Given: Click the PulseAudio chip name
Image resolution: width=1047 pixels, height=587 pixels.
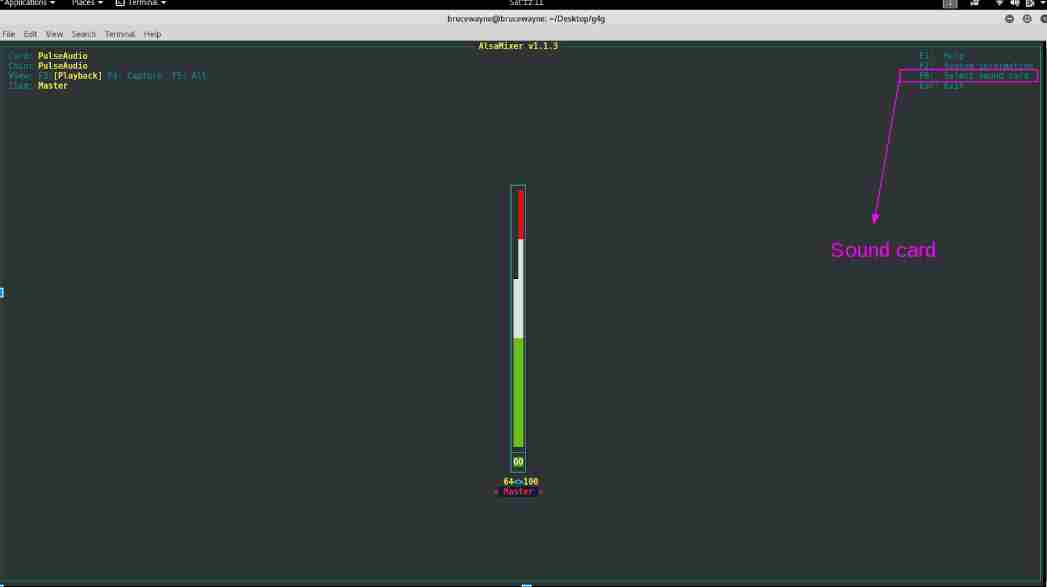Looking at the screenshot, I should [63, 66].
